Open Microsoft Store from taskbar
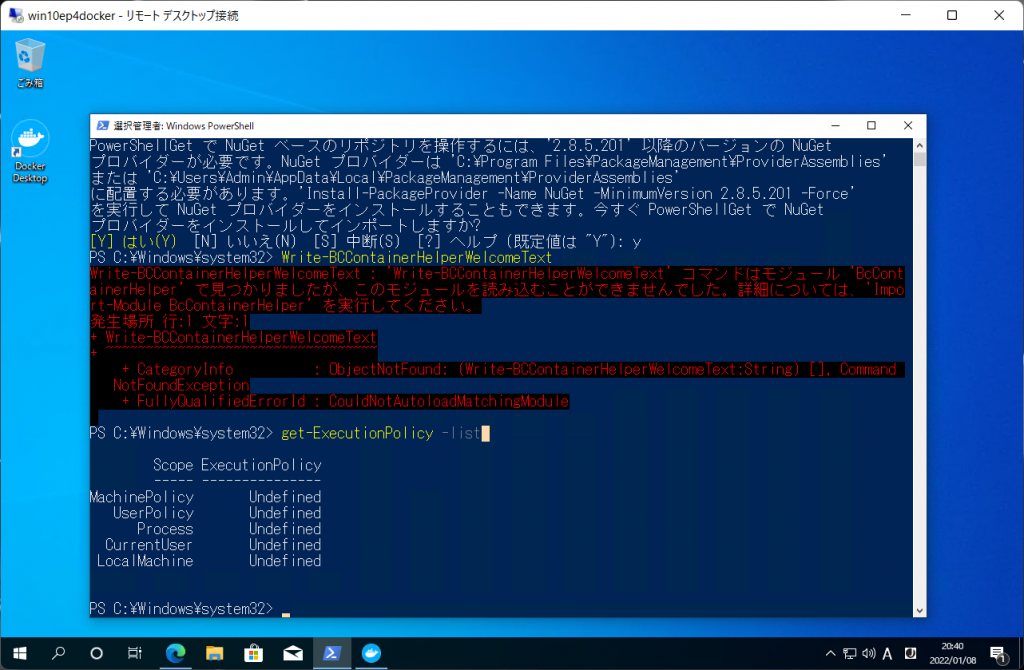 tap(253, 653)
